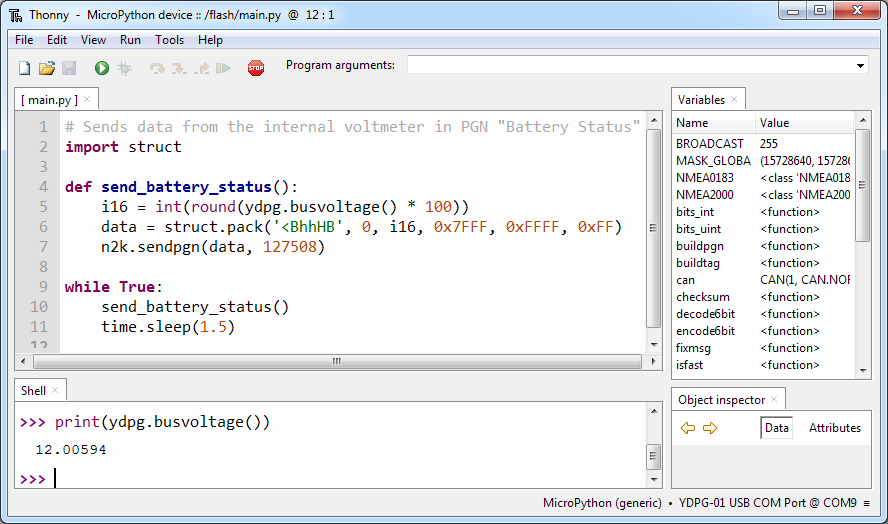Click the 12.00594 output in Shell
Image resolution: width=888 pixels, height=524 pixels.
[x=71, y=450]
